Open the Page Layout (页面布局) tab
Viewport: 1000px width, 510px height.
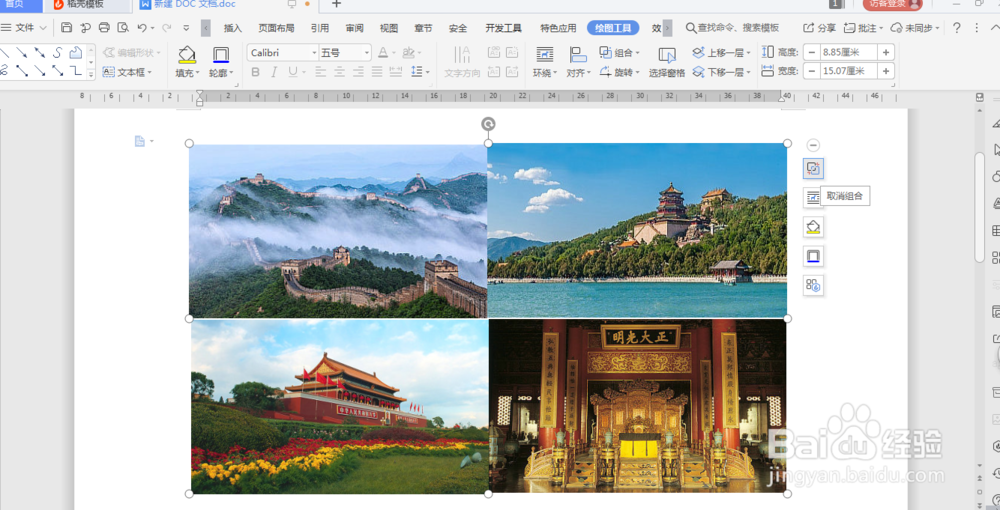(x=276, y=28)
